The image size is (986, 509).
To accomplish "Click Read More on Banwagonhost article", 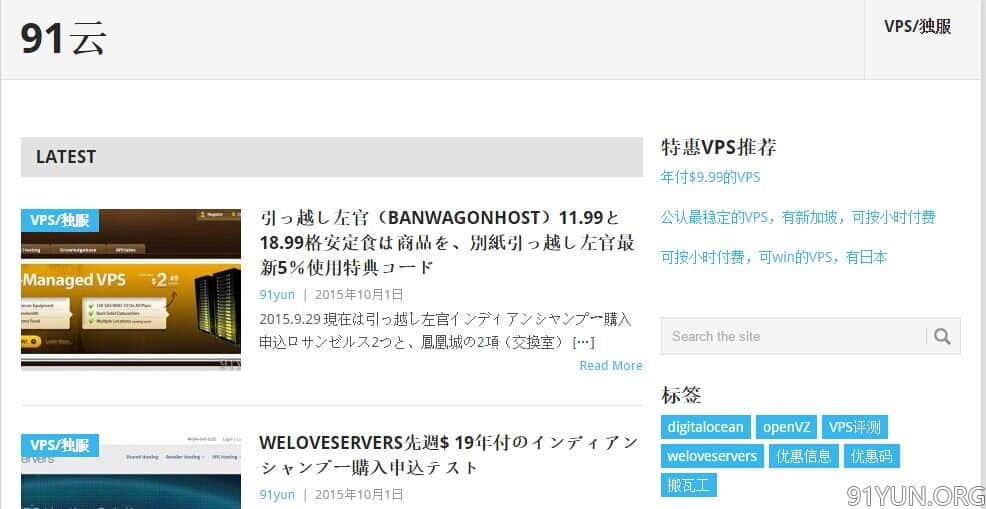I will pyautogui.click(x=611, y=366).
